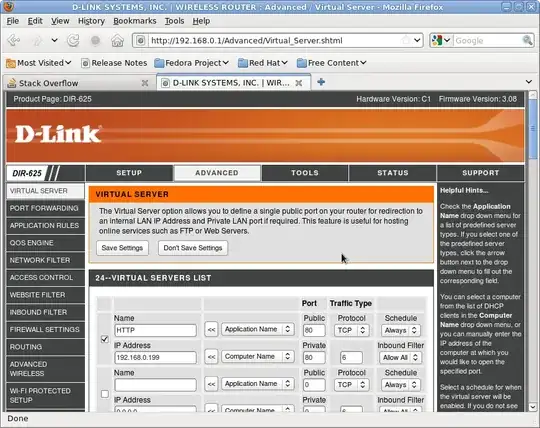Open Access Control in sidebar
The height and width of the screenshot is (428, 540).
45,278
